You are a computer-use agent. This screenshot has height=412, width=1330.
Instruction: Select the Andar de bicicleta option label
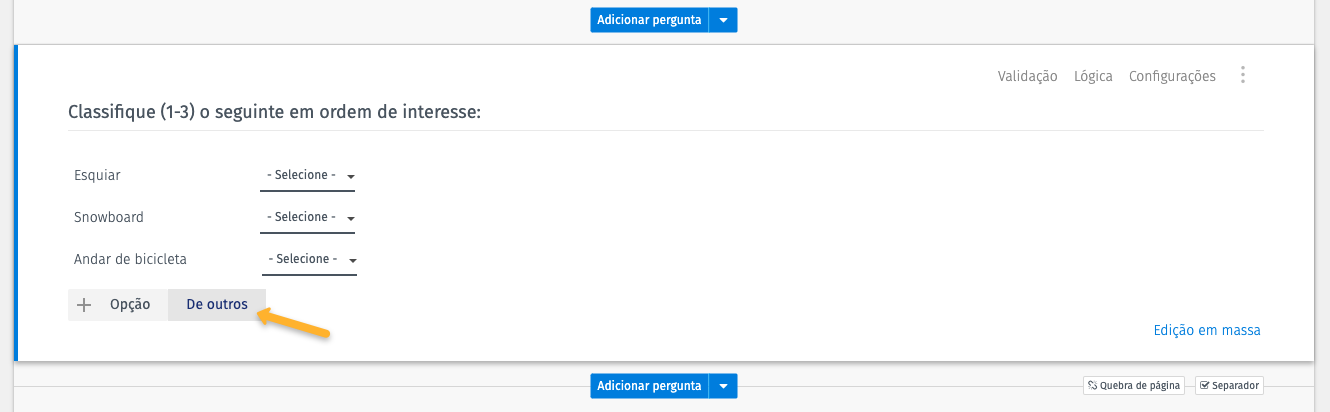[130, 260]
